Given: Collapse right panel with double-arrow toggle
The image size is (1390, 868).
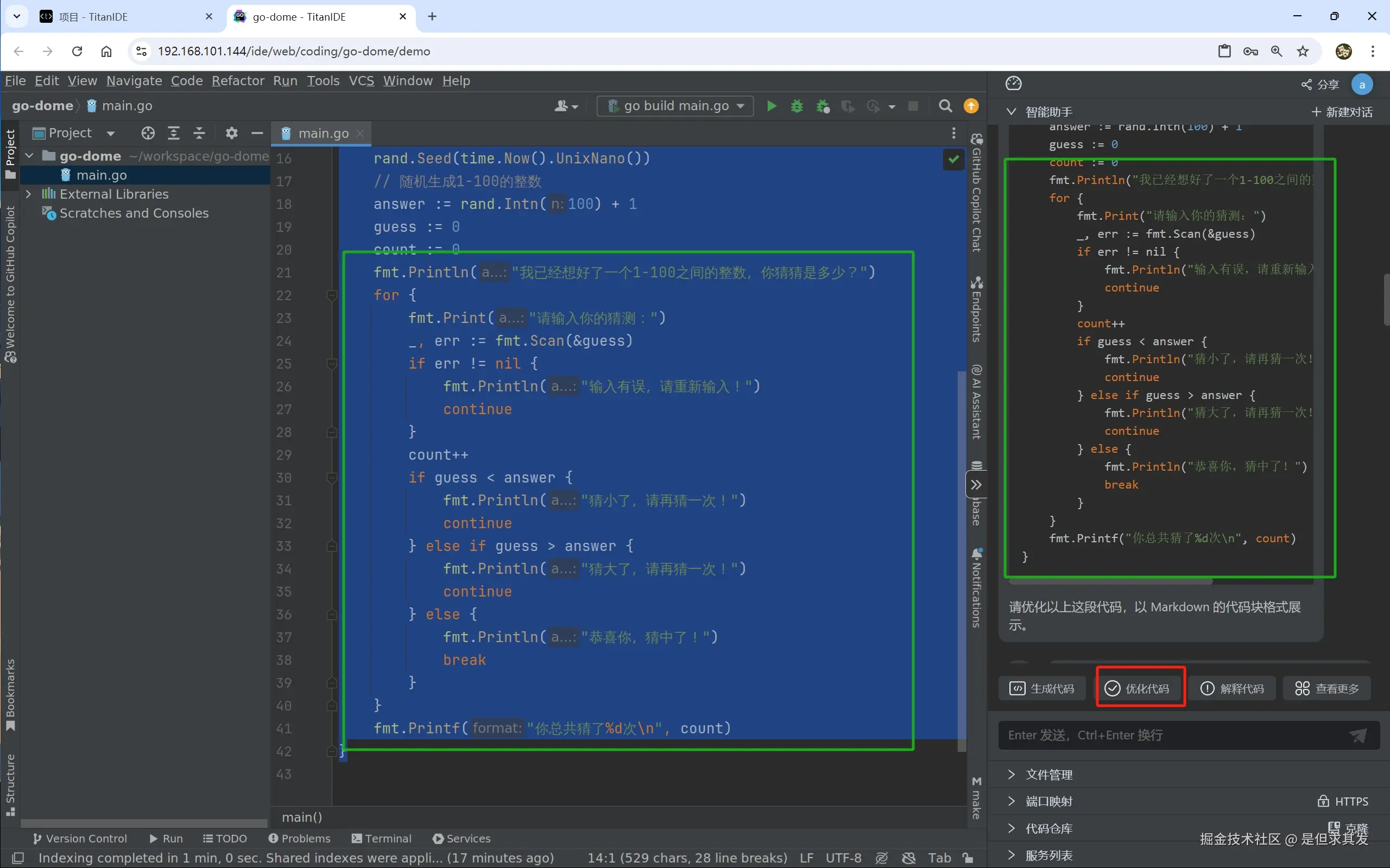Looking at the screenshot, I should click(x=976, y=485).
